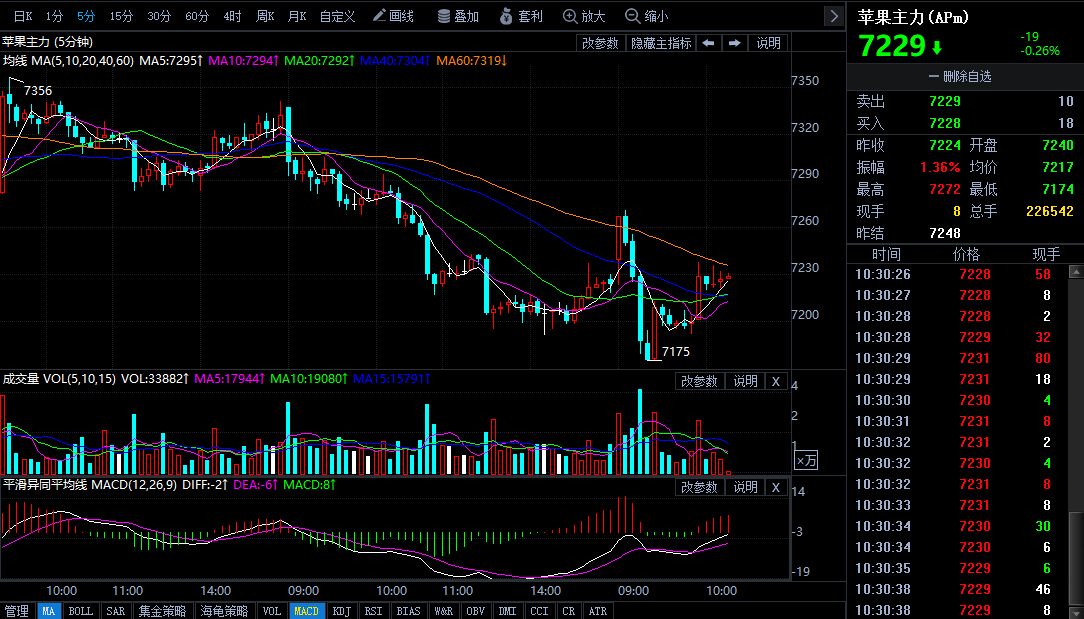Select the BIAS indicator tab
The image size is (1084, 619).
tap(408, 611)
